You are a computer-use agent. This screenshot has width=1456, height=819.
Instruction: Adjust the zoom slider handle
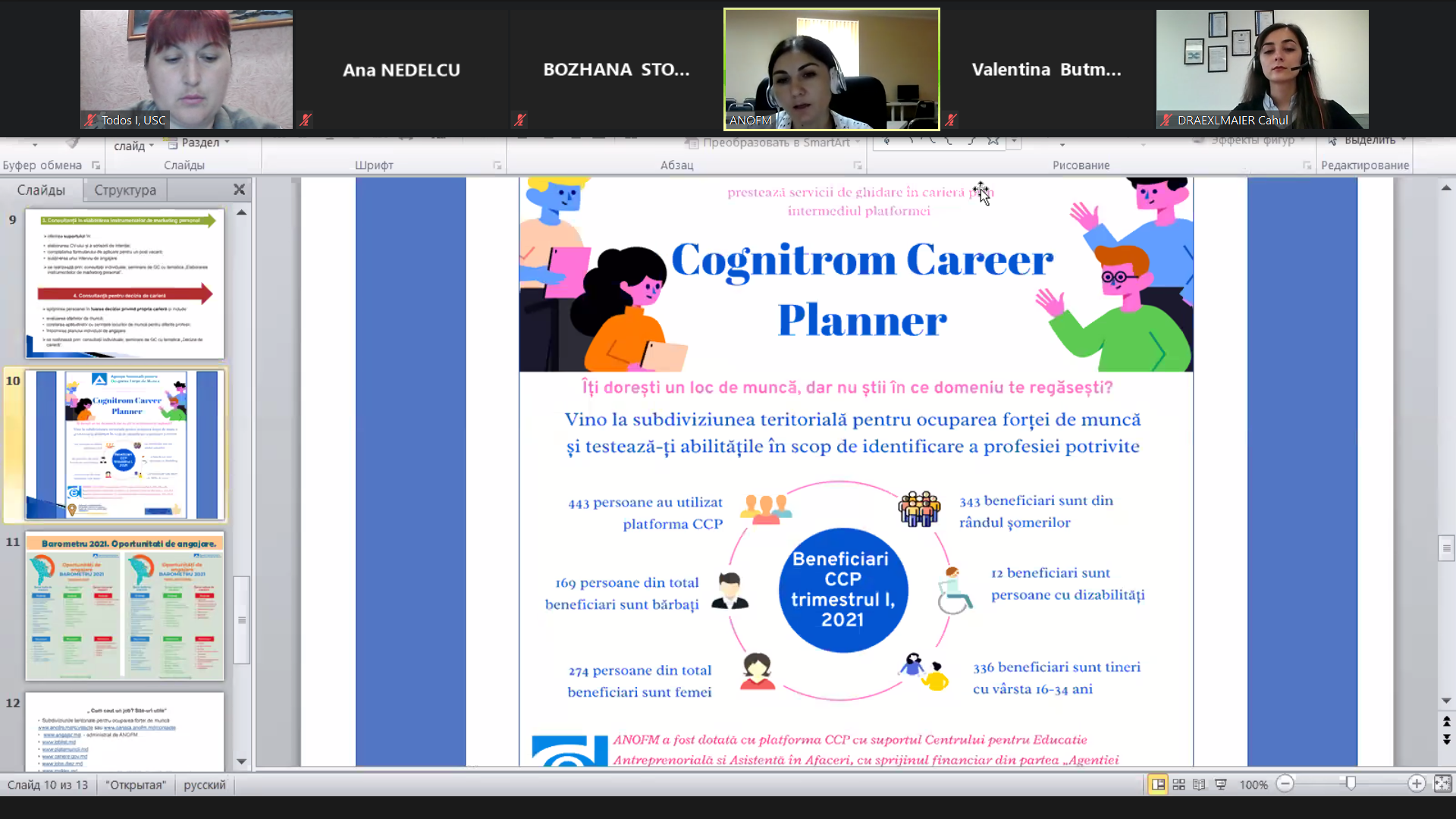pyautogui.click(x=1351, y=783)
